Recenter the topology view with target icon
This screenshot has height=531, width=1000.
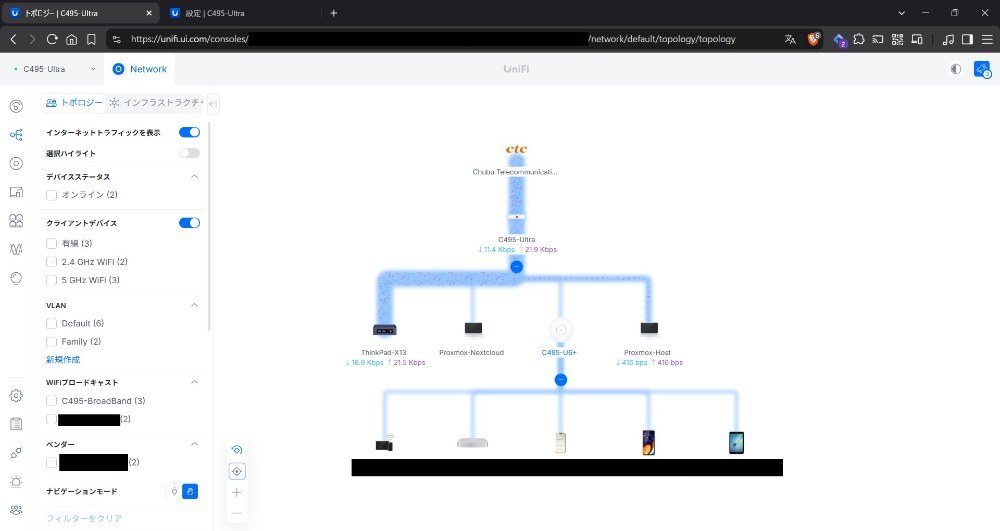click(x=237, y=471)
